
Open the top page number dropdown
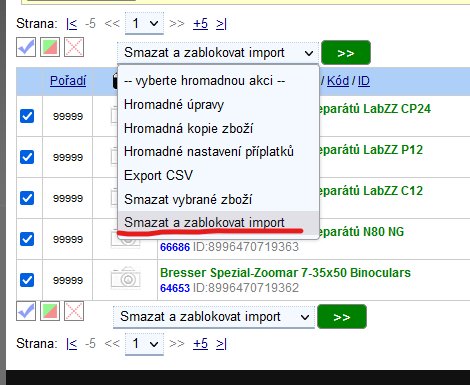tap(144, 23)
